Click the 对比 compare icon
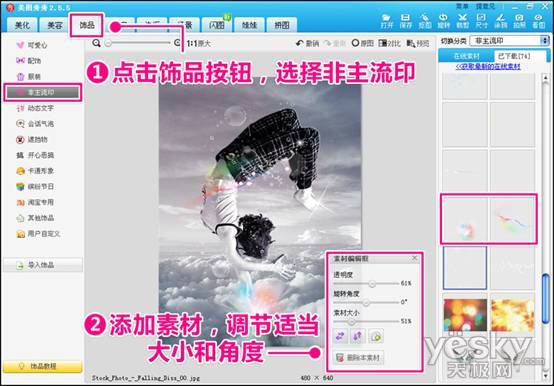The height and width of the screenshot is (386, 554). (389, 43)
